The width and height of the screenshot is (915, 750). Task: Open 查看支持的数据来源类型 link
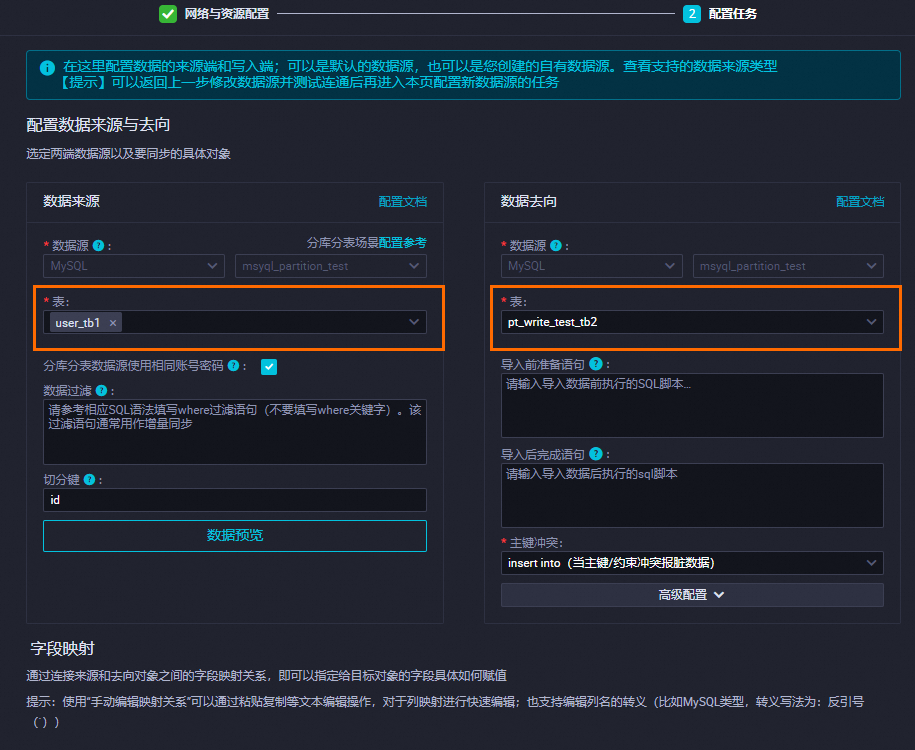pyautogui.click(x=700, y=66)
